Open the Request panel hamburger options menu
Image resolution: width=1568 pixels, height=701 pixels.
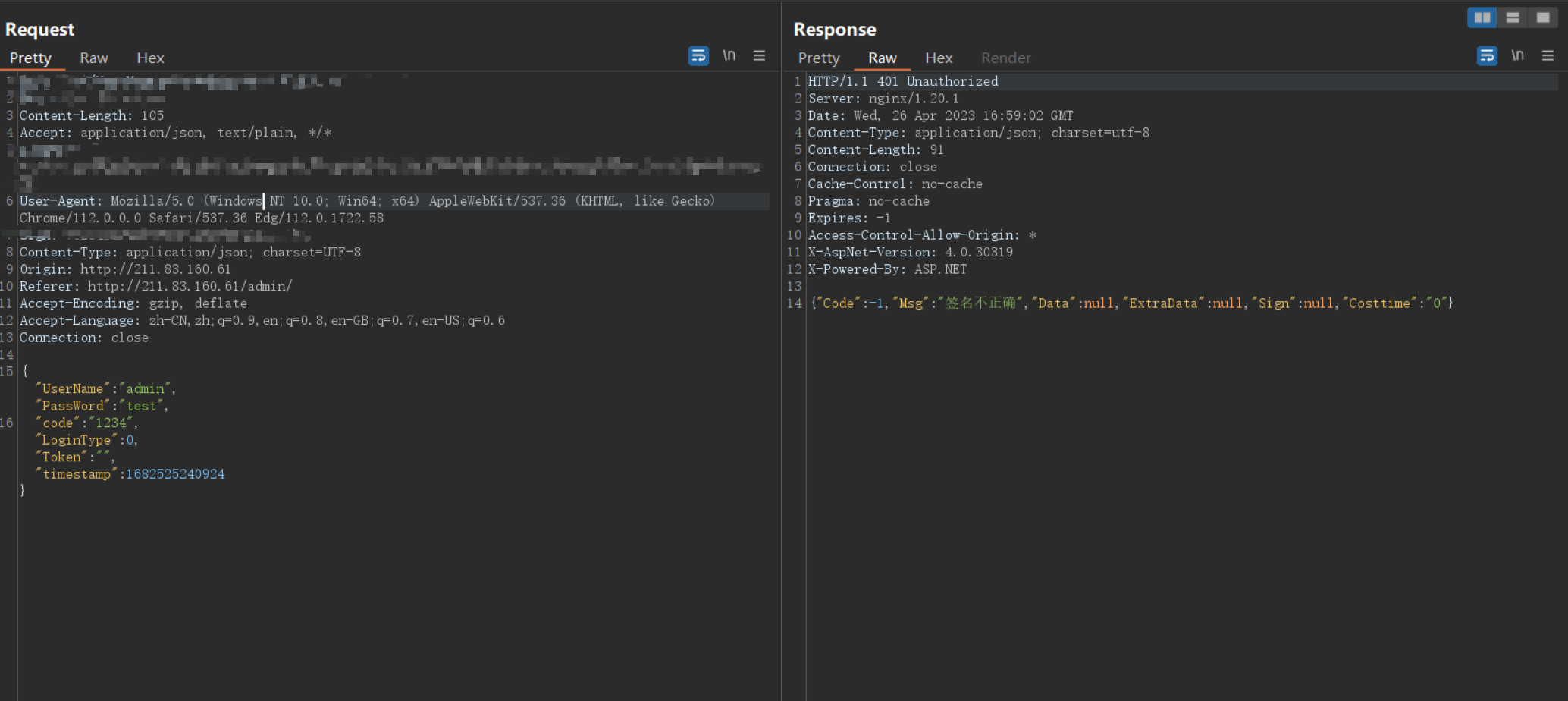[759, 55]
